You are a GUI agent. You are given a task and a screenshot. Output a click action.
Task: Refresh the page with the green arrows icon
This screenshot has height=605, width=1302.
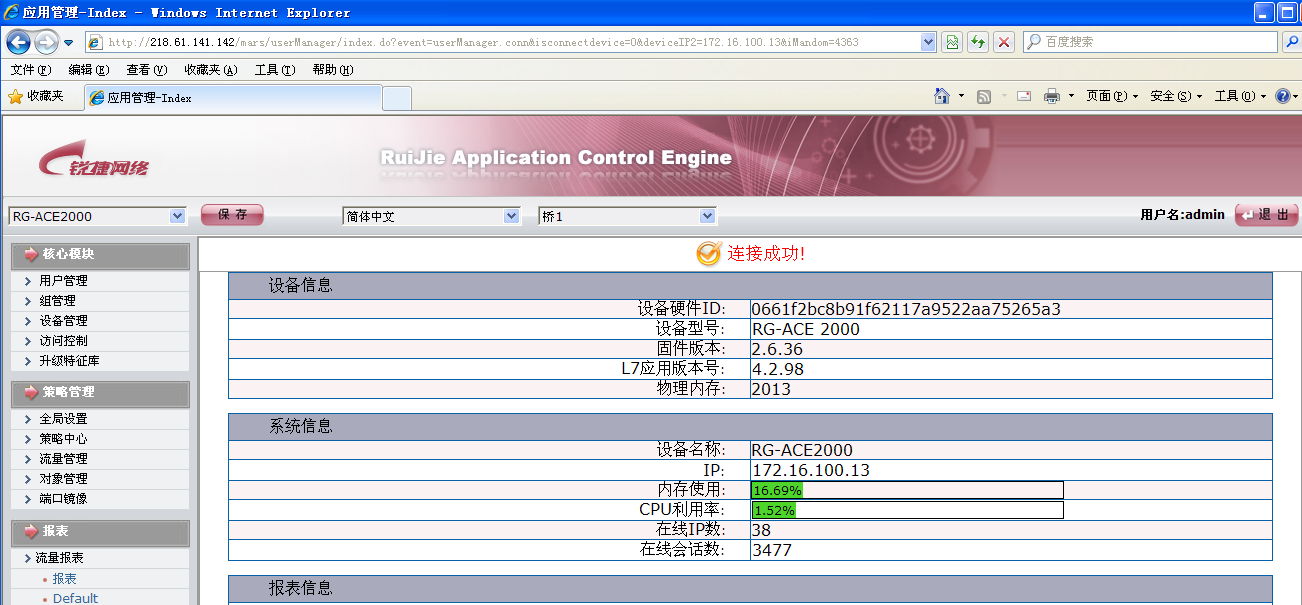pyautogui.click(x=978, y=42)
